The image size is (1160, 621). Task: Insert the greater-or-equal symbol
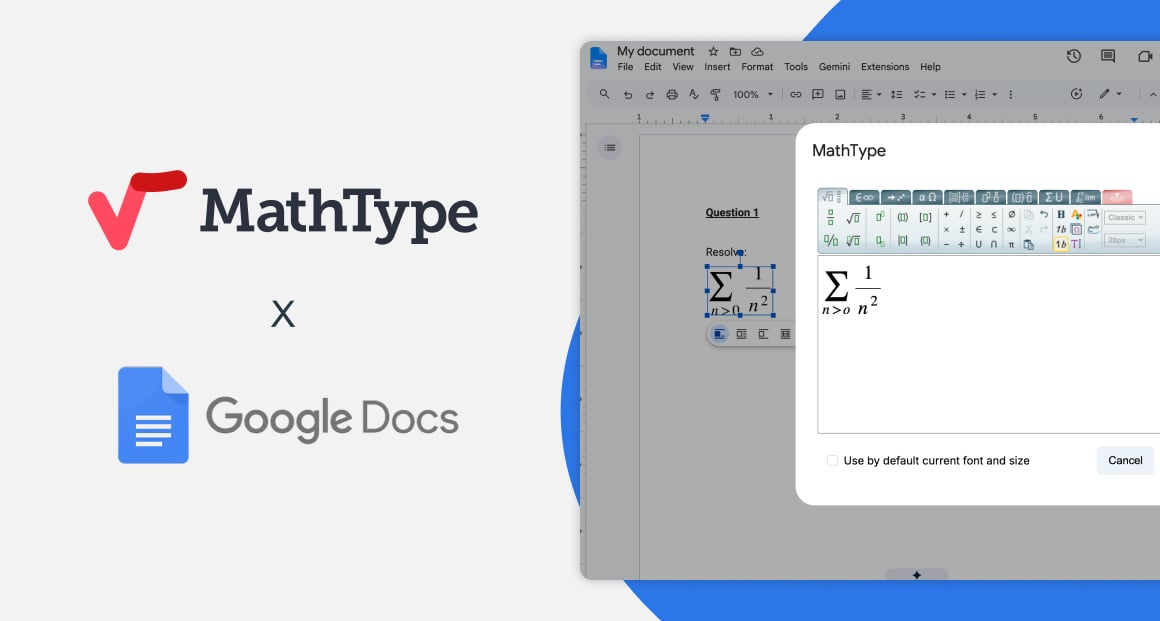978,215
